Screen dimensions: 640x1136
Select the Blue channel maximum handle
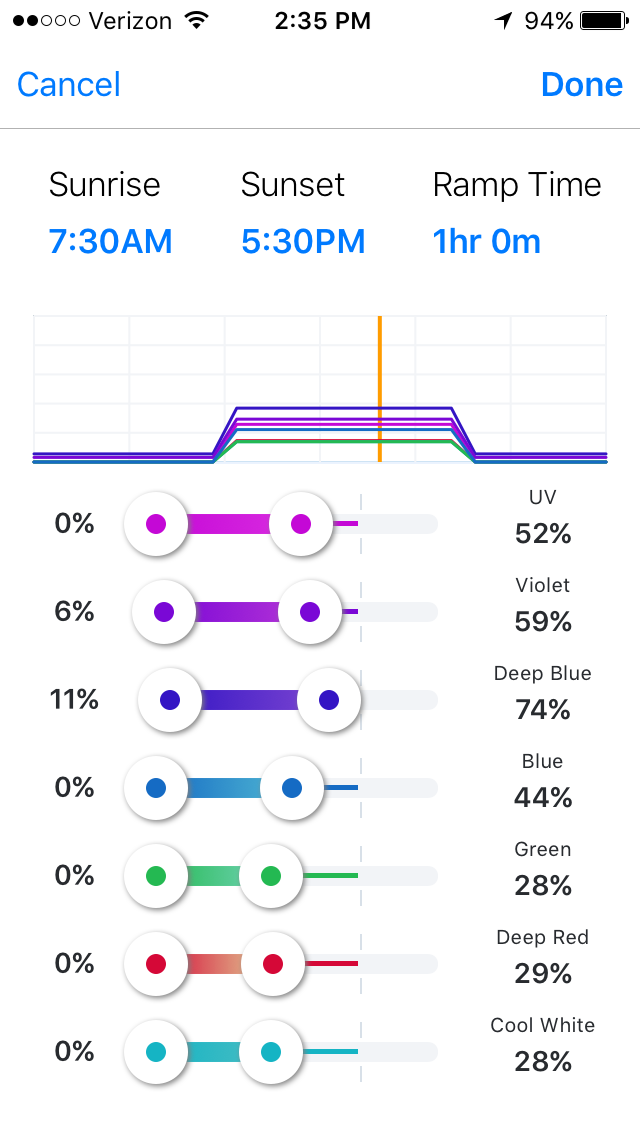tap(292, 788)
